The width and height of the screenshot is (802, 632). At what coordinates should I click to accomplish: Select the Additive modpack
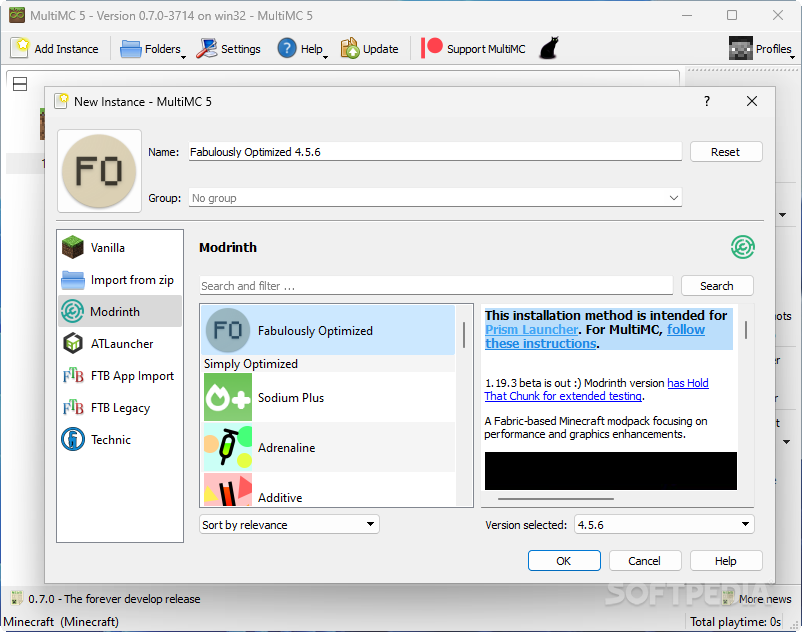328,490
